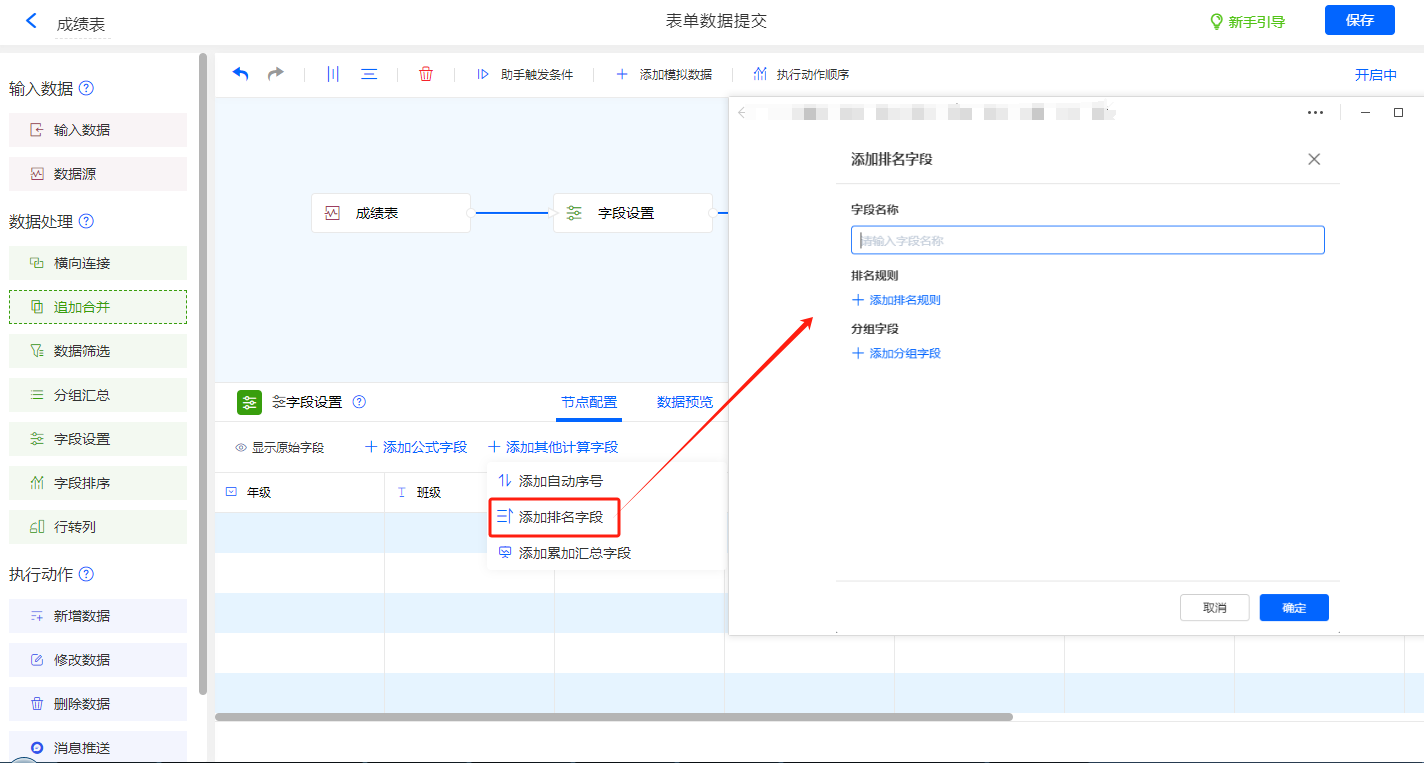This screenshot has height=763, width=1424.
Task: Expand 添加排名规则 in the dialog
Action: pyautogui.click(x=896, y=300)
